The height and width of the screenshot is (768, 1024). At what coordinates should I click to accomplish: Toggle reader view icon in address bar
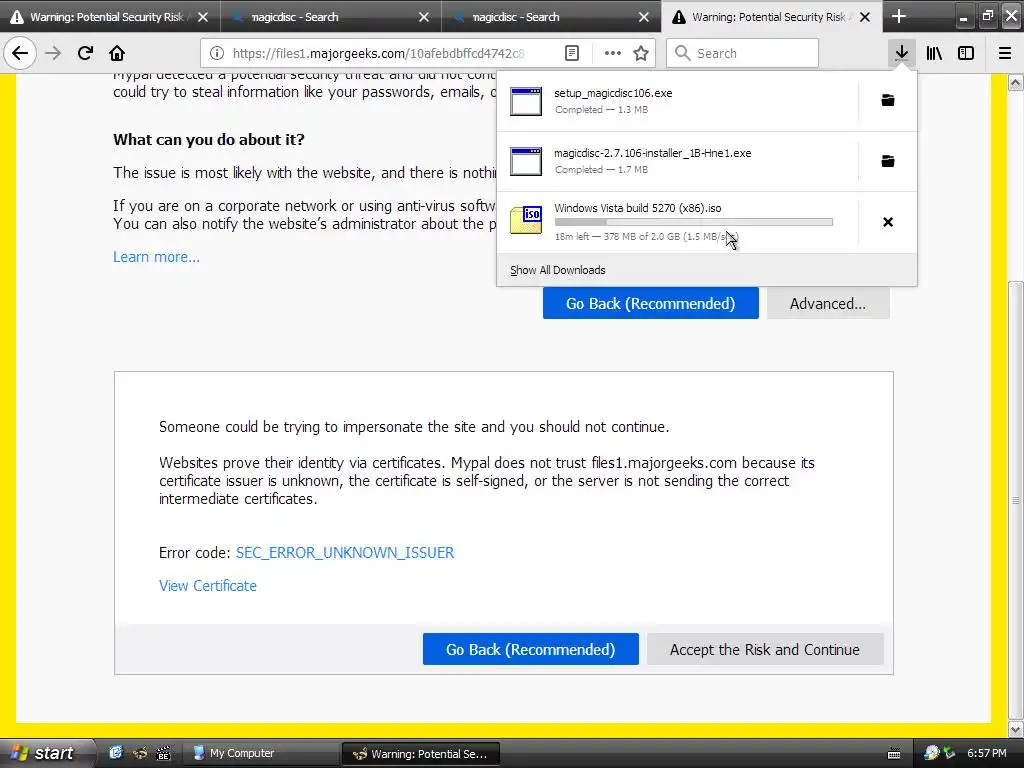(x=571, y=53)
